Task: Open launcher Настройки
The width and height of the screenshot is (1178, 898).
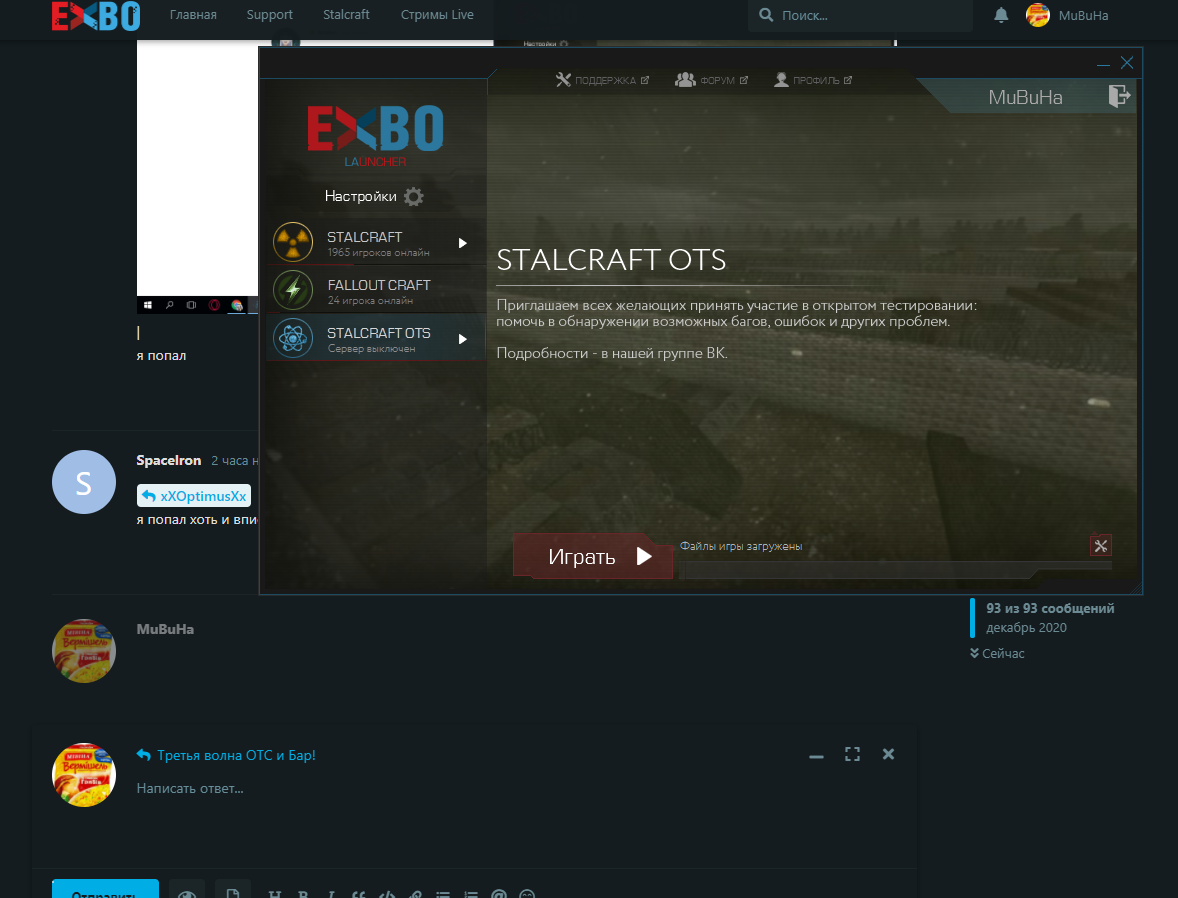Action: [374, 196]
